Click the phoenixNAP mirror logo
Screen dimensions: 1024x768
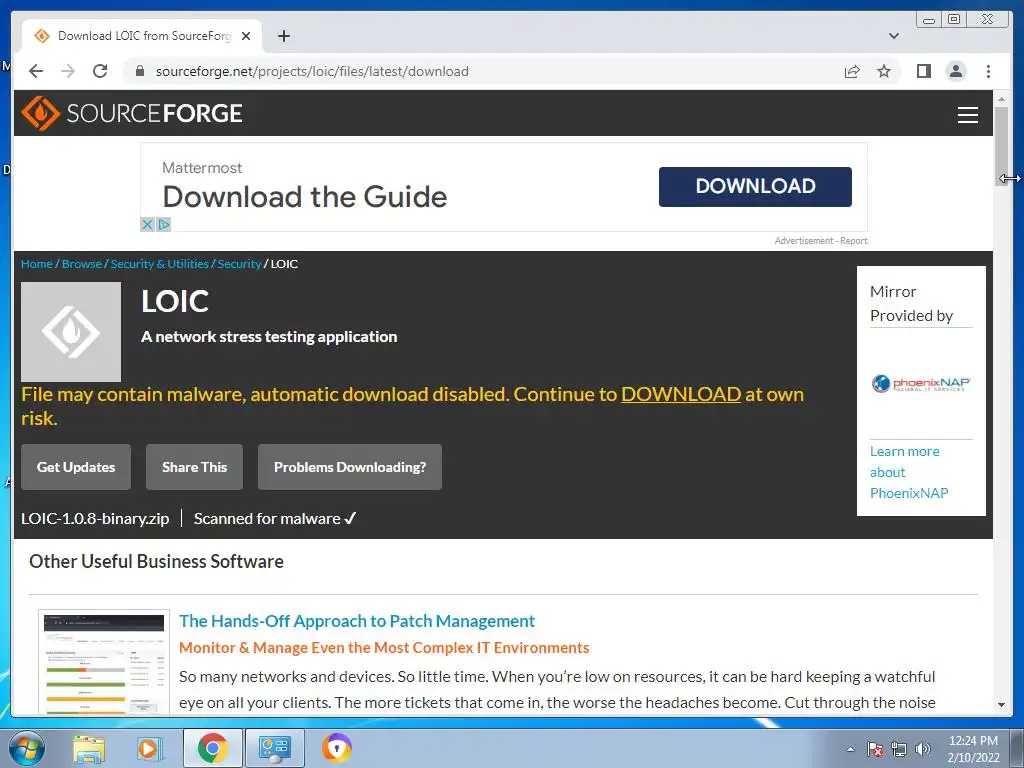(x=921, y=383)
